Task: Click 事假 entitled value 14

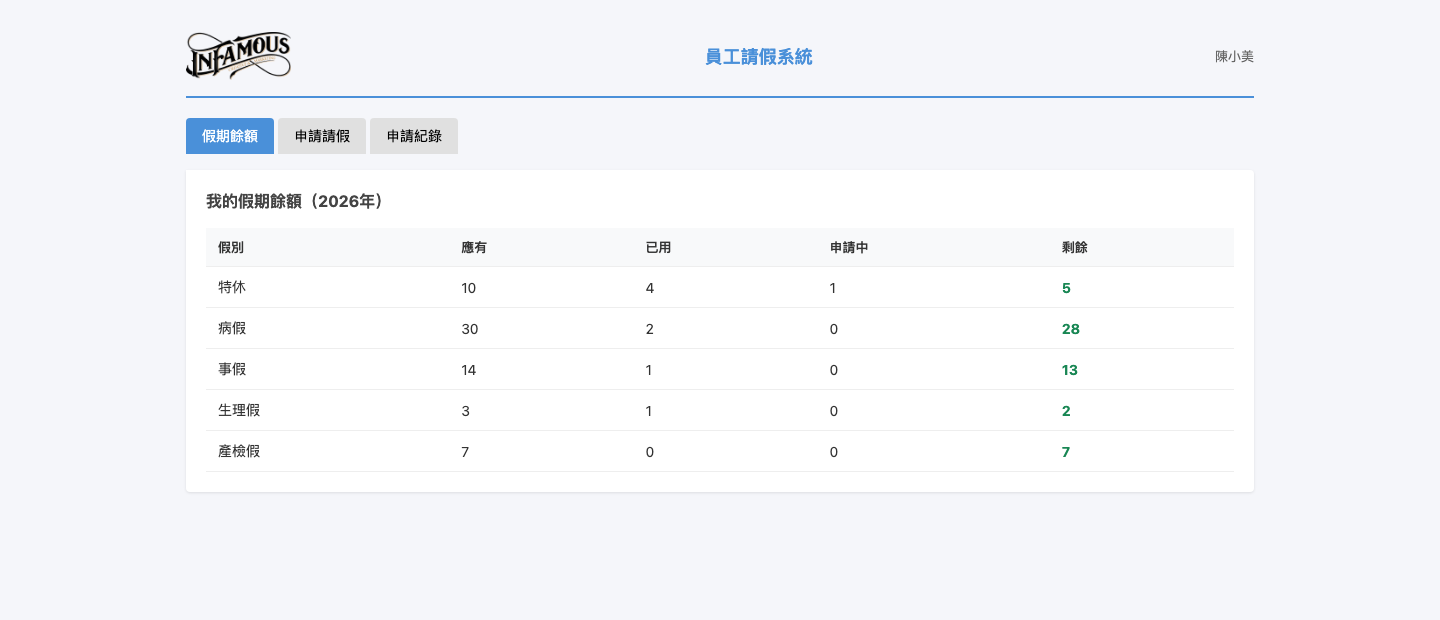Action: click(469, 370)
